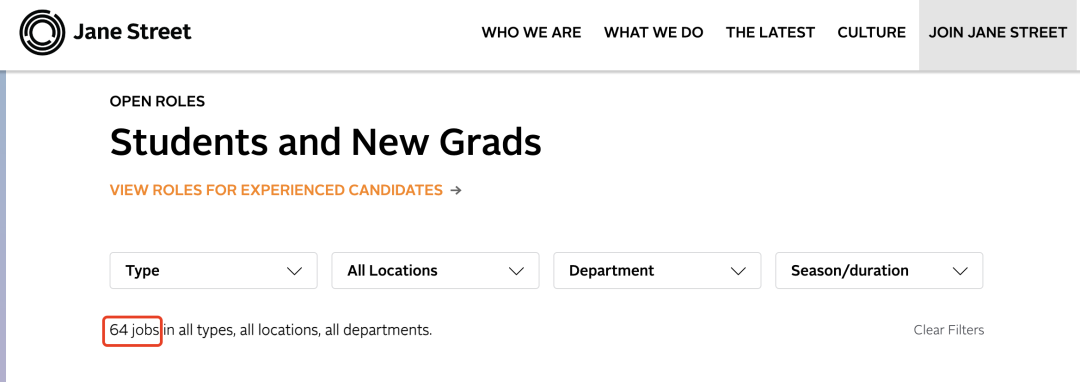
Task: Open the Department filter dropdown
Action: click(657, 270)
